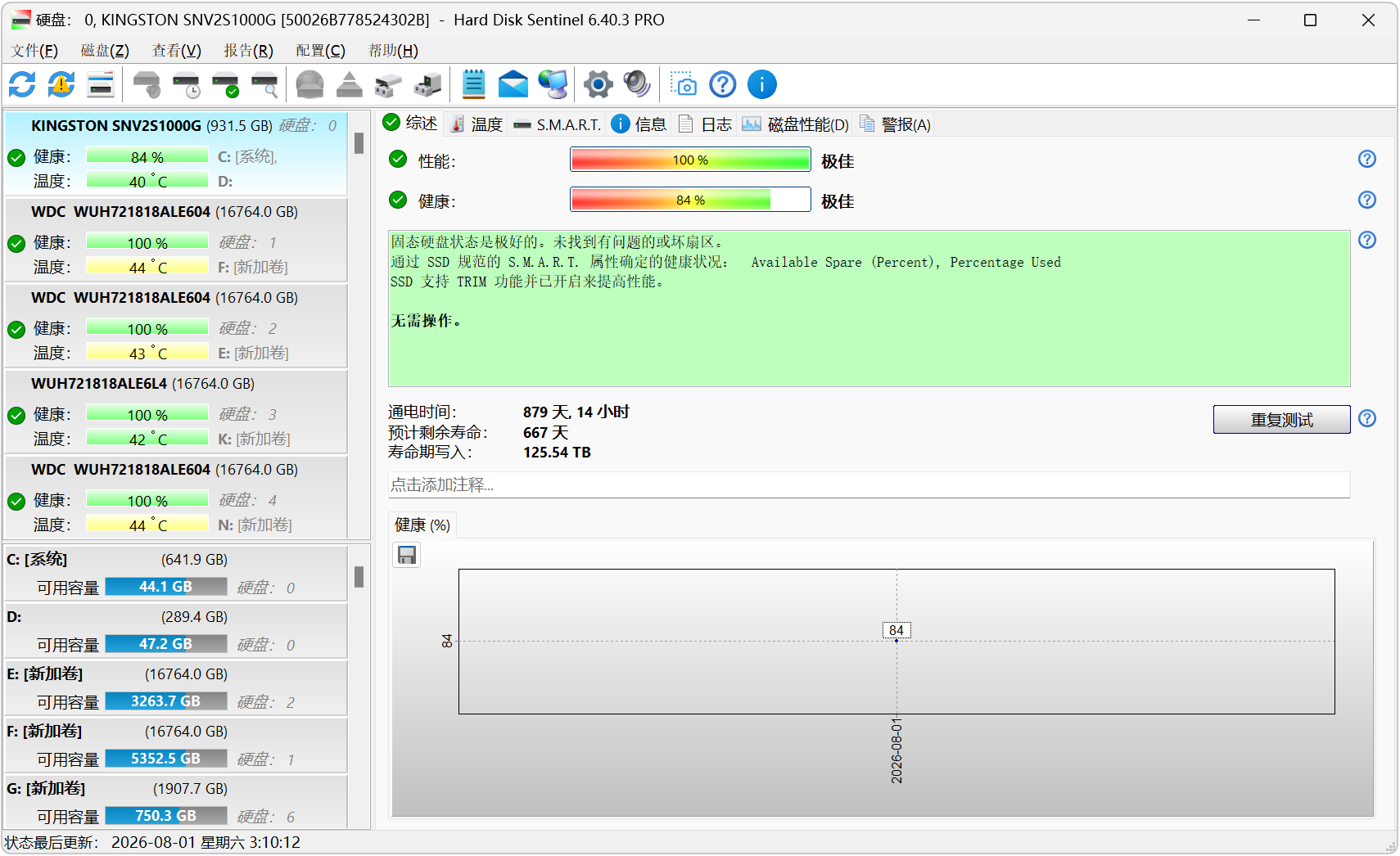This screenshot has height=856, width=1400.
Task: Switch to the 日志 tab
Action: [x=705, y=124]
